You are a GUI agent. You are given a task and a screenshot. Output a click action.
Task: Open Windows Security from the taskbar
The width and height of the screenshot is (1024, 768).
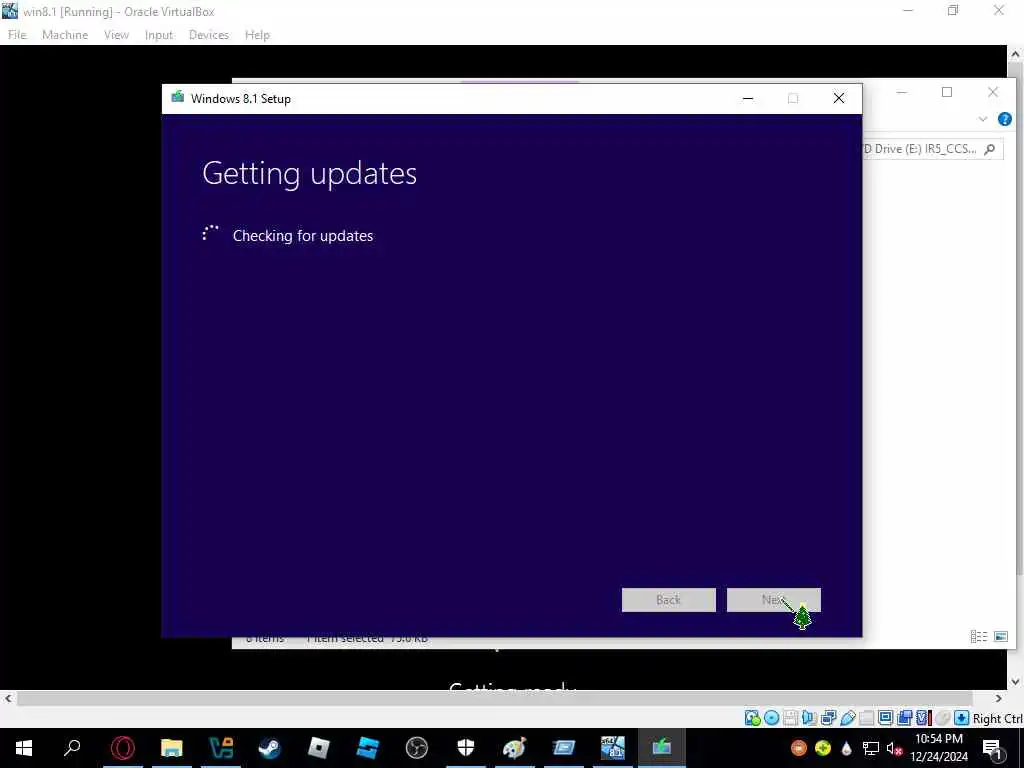[x=466, y=748]
